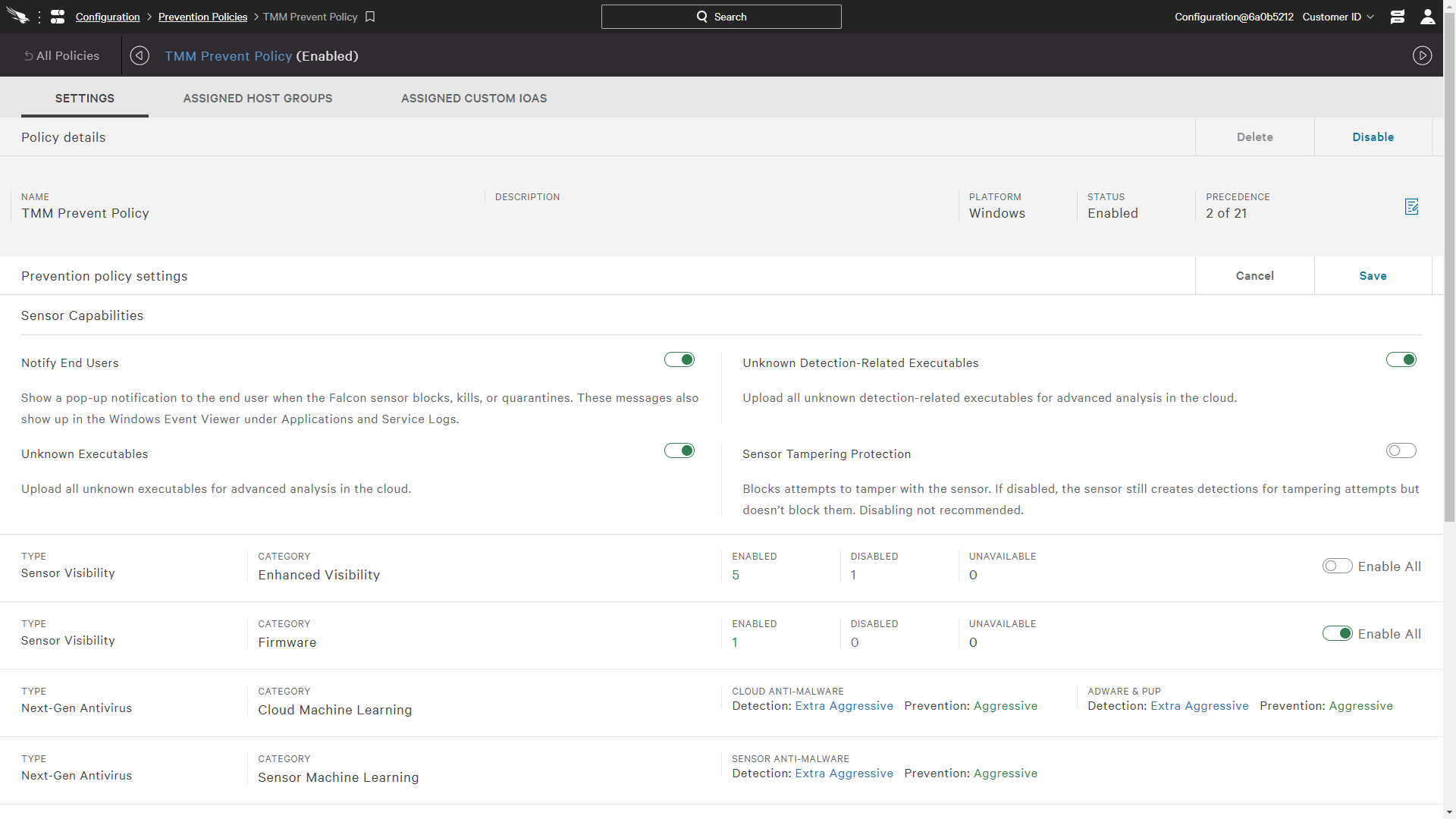This screenshot has height=819, width=1456.
Task: Go to the next policy arrow
Action: 1423,55
